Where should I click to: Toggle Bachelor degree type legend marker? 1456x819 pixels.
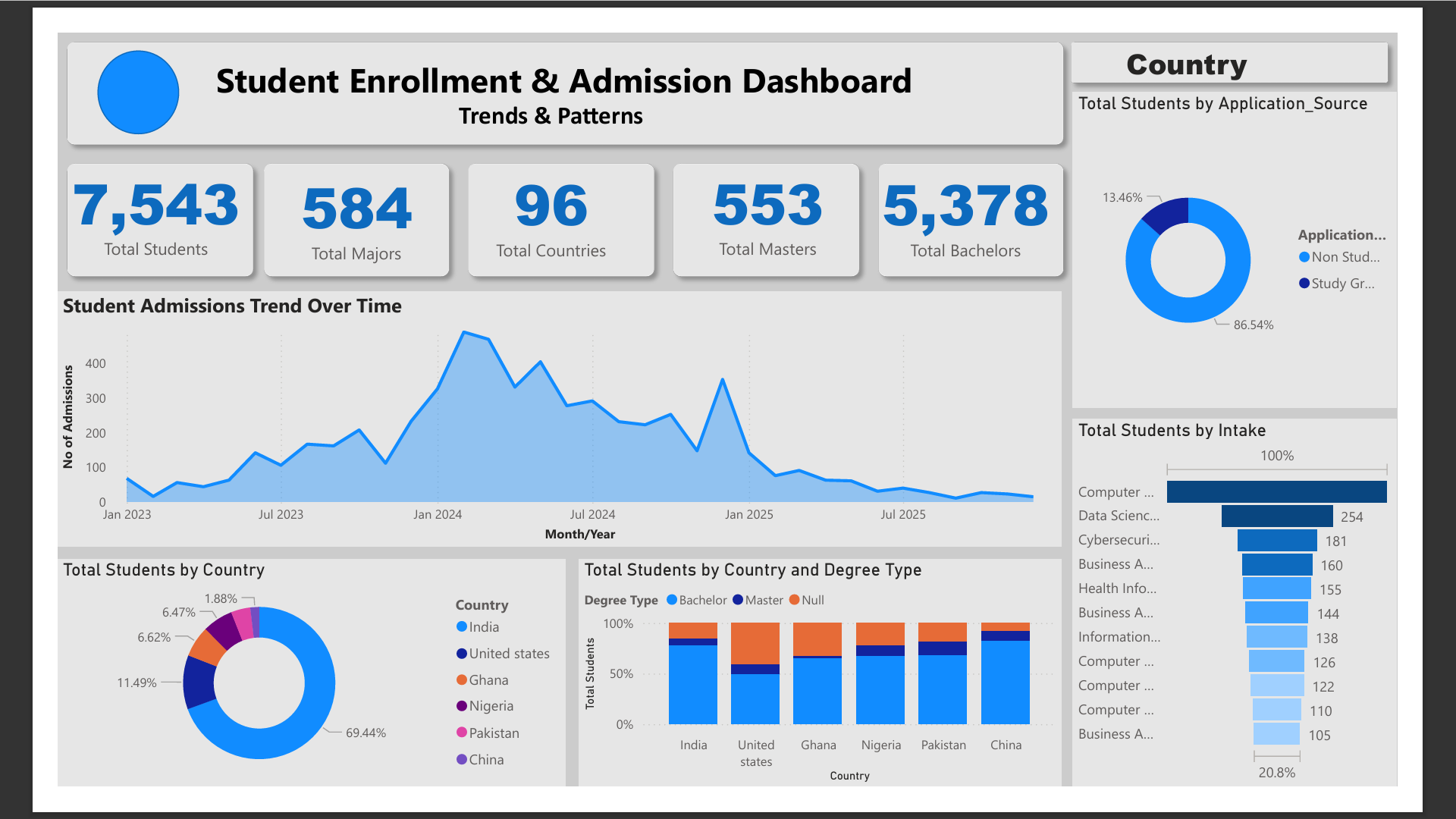click(x=671, y=600)
